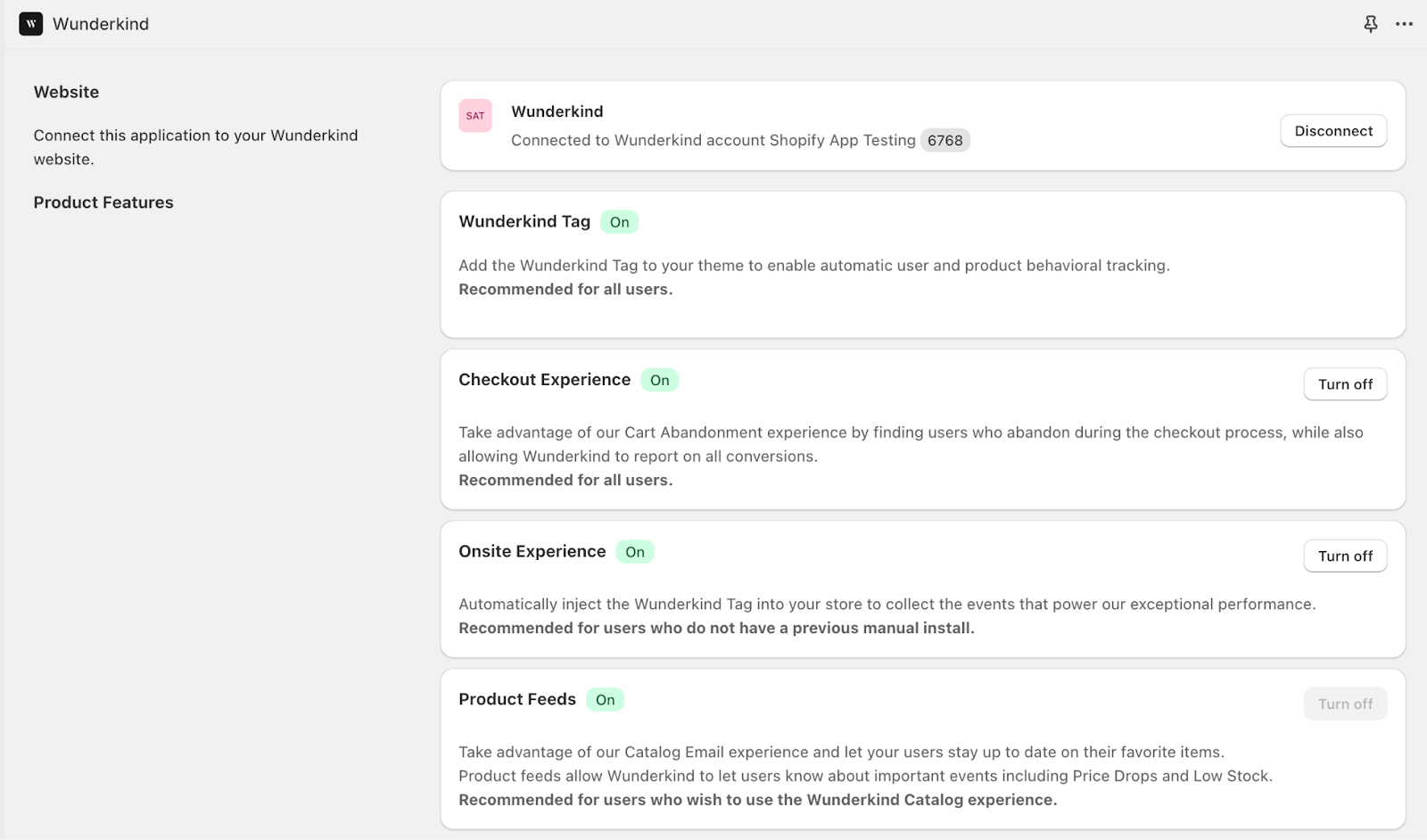Click the Product Feeds On badge

tap(605, 700)
